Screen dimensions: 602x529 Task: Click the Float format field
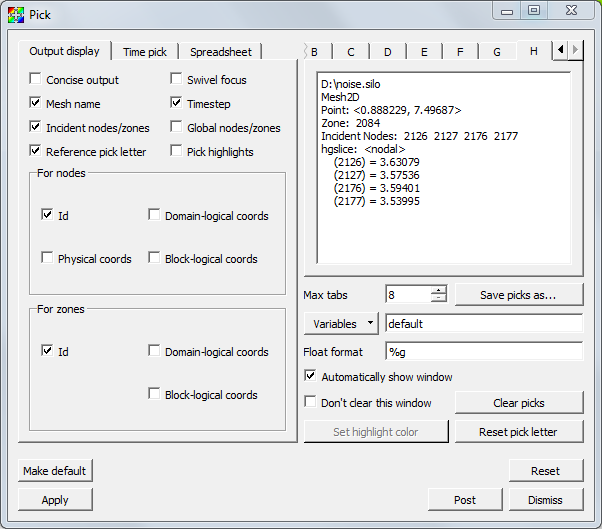484,351
